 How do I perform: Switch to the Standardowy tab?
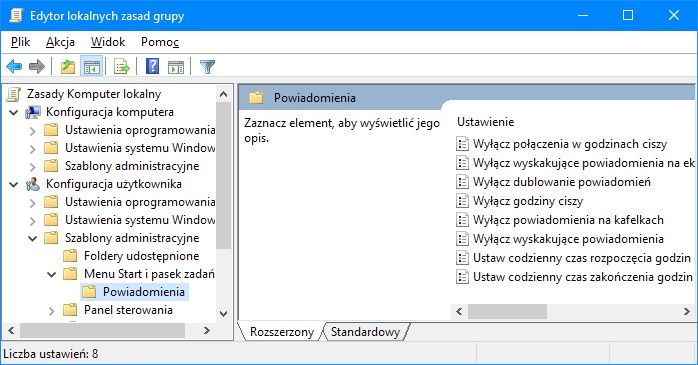(x=365, y=332)
